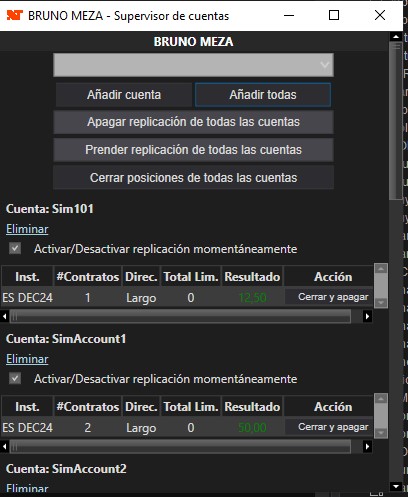The width and height of the screenshot is (408, 497).
Task: Click up arrow of Sim101 table scrollbar
Action: pos(381,269)
